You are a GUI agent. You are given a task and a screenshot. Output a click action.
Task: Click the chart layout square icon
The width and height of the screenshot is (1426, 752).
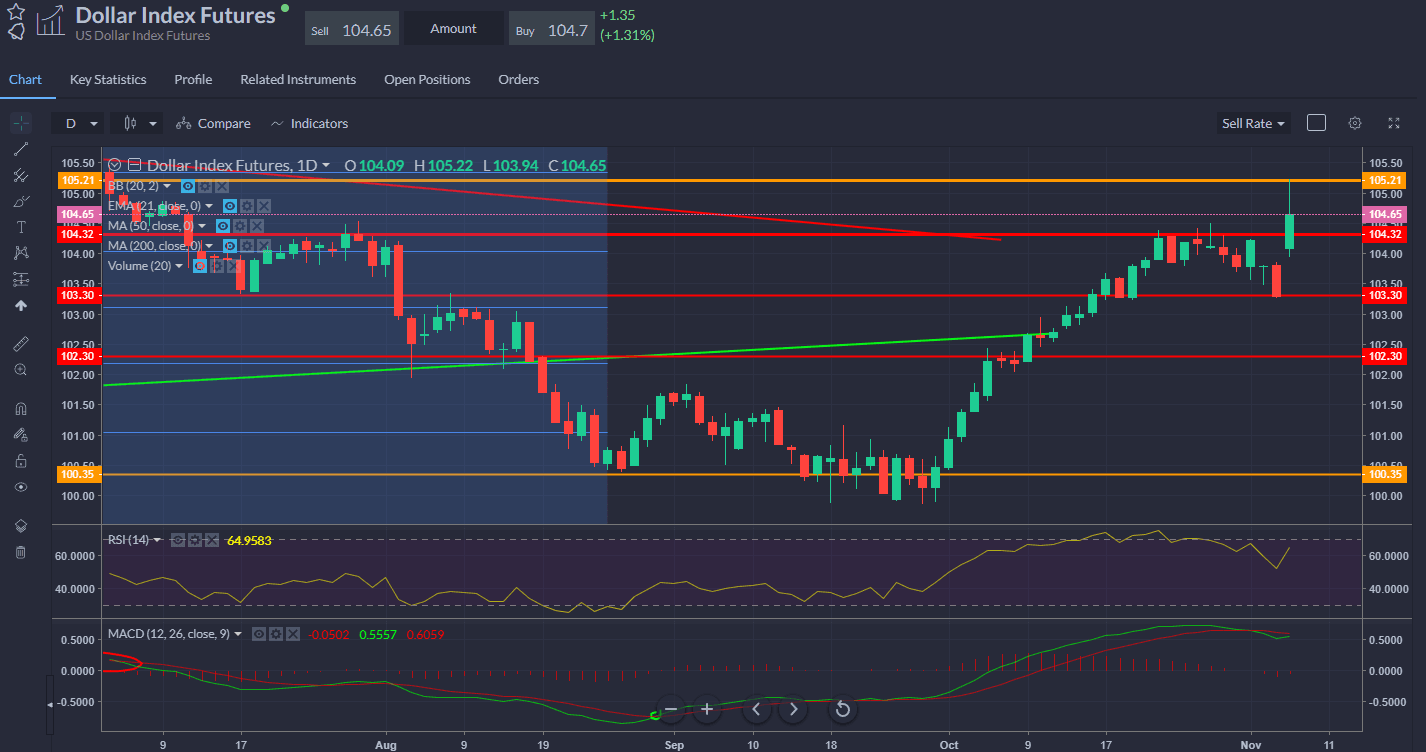click(1317, 123)
